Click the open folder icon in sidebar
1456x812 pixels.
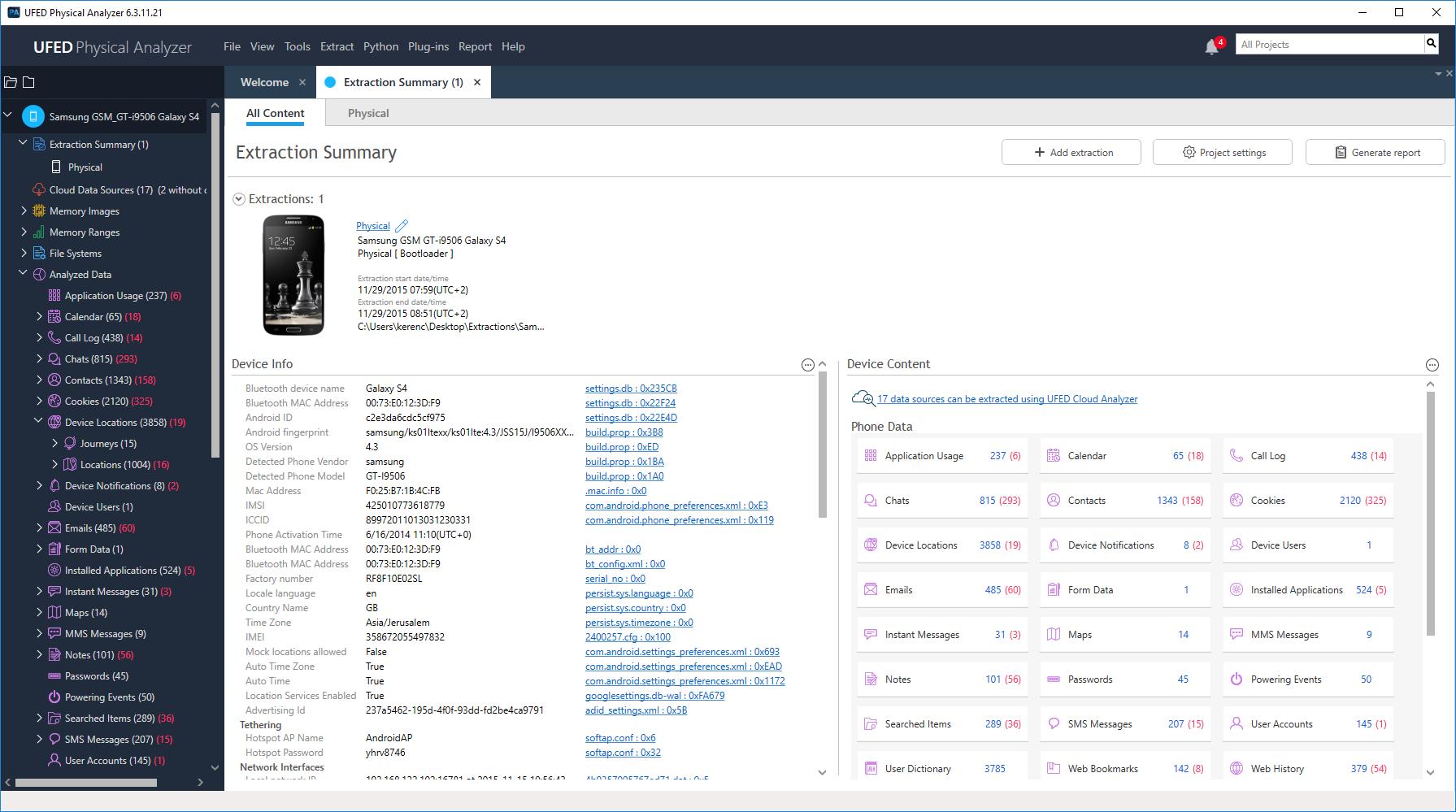coord(11,82)
